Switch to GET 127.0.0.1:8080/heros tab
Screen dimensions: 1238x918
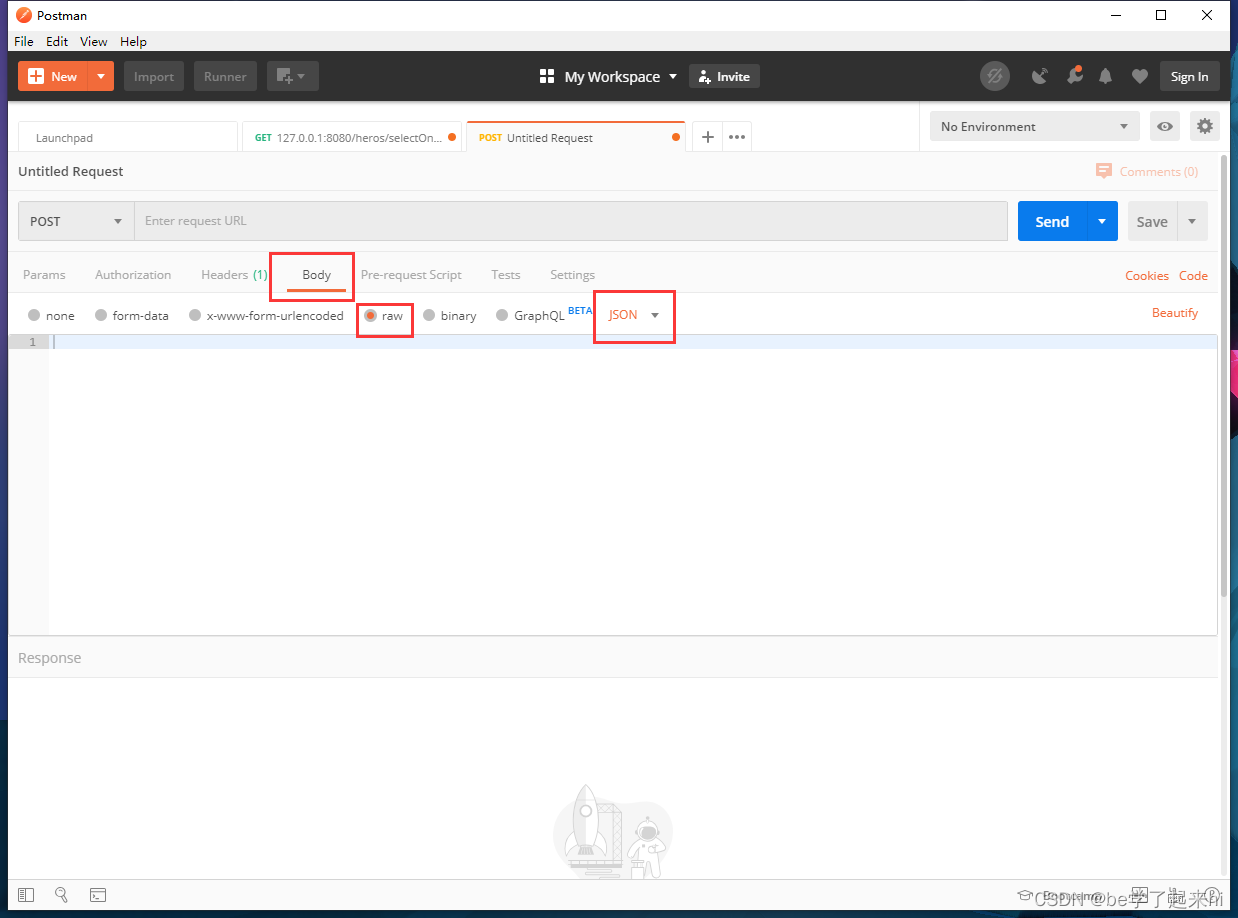354,138
